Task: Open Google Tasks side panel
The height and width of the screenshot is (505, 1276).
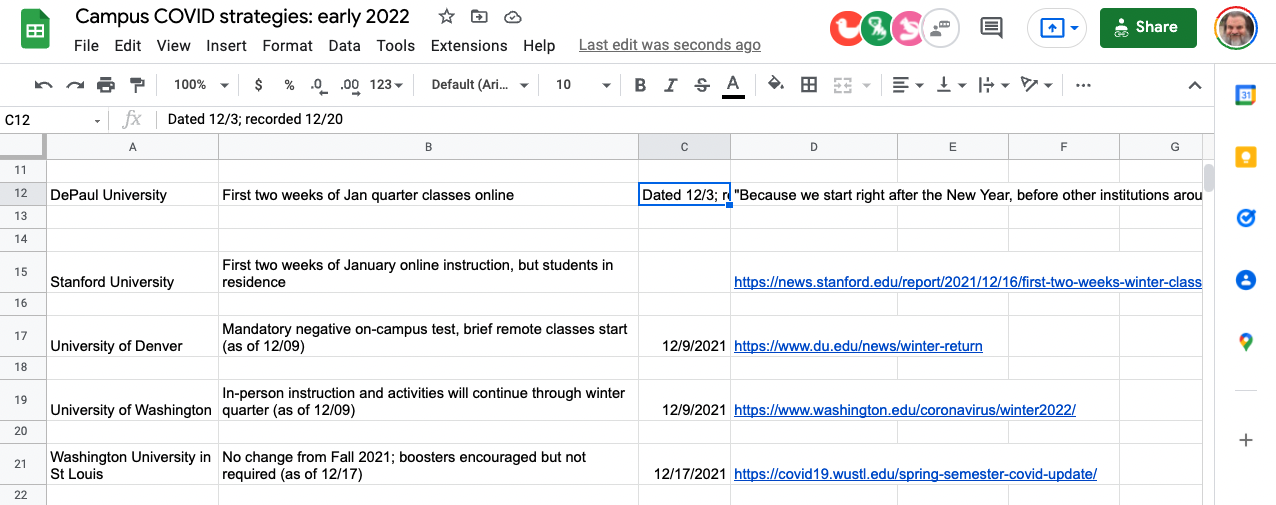Action: 1245,218
